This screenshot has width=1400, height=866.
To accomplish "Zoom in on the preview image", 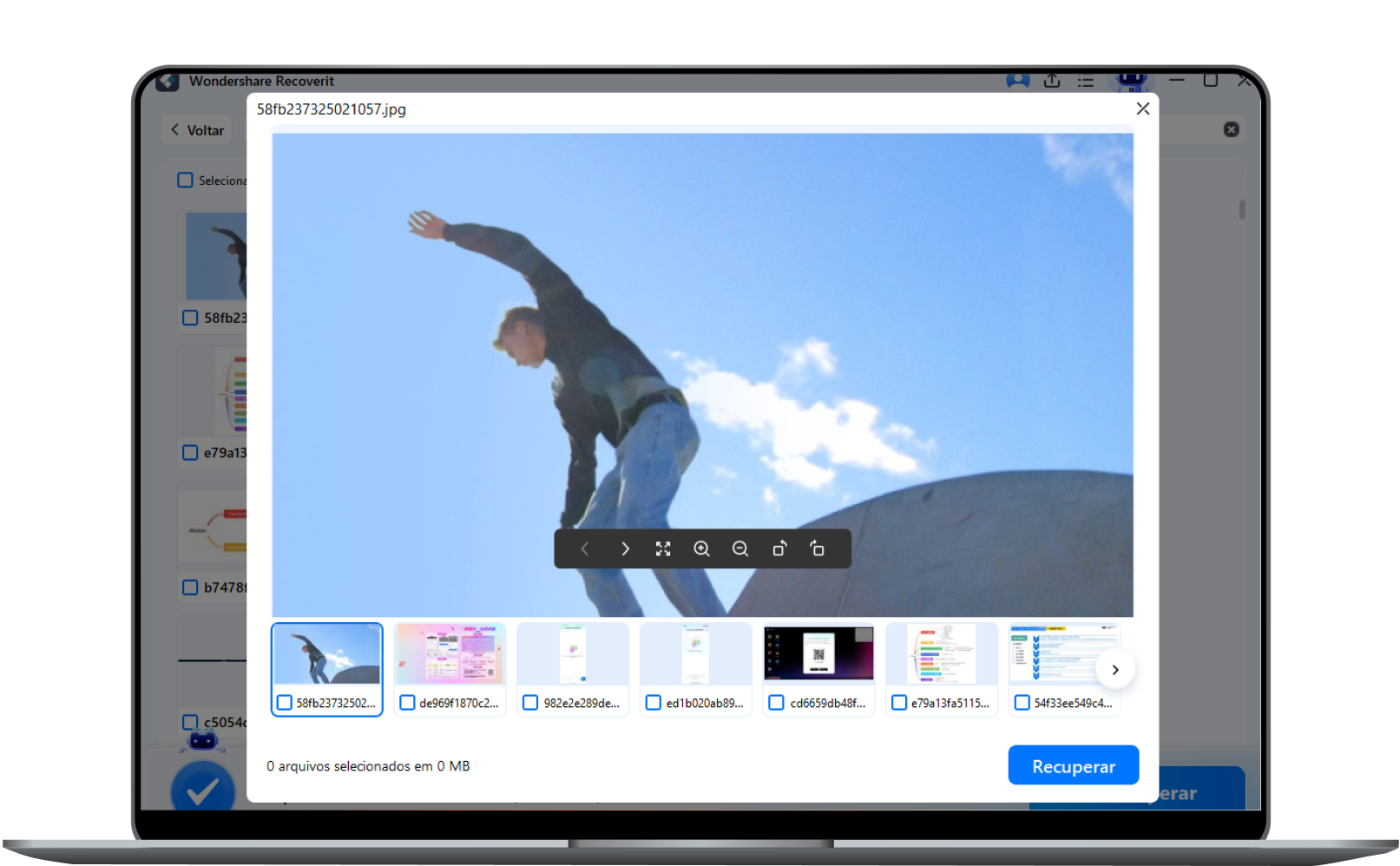I will point(701,548).
